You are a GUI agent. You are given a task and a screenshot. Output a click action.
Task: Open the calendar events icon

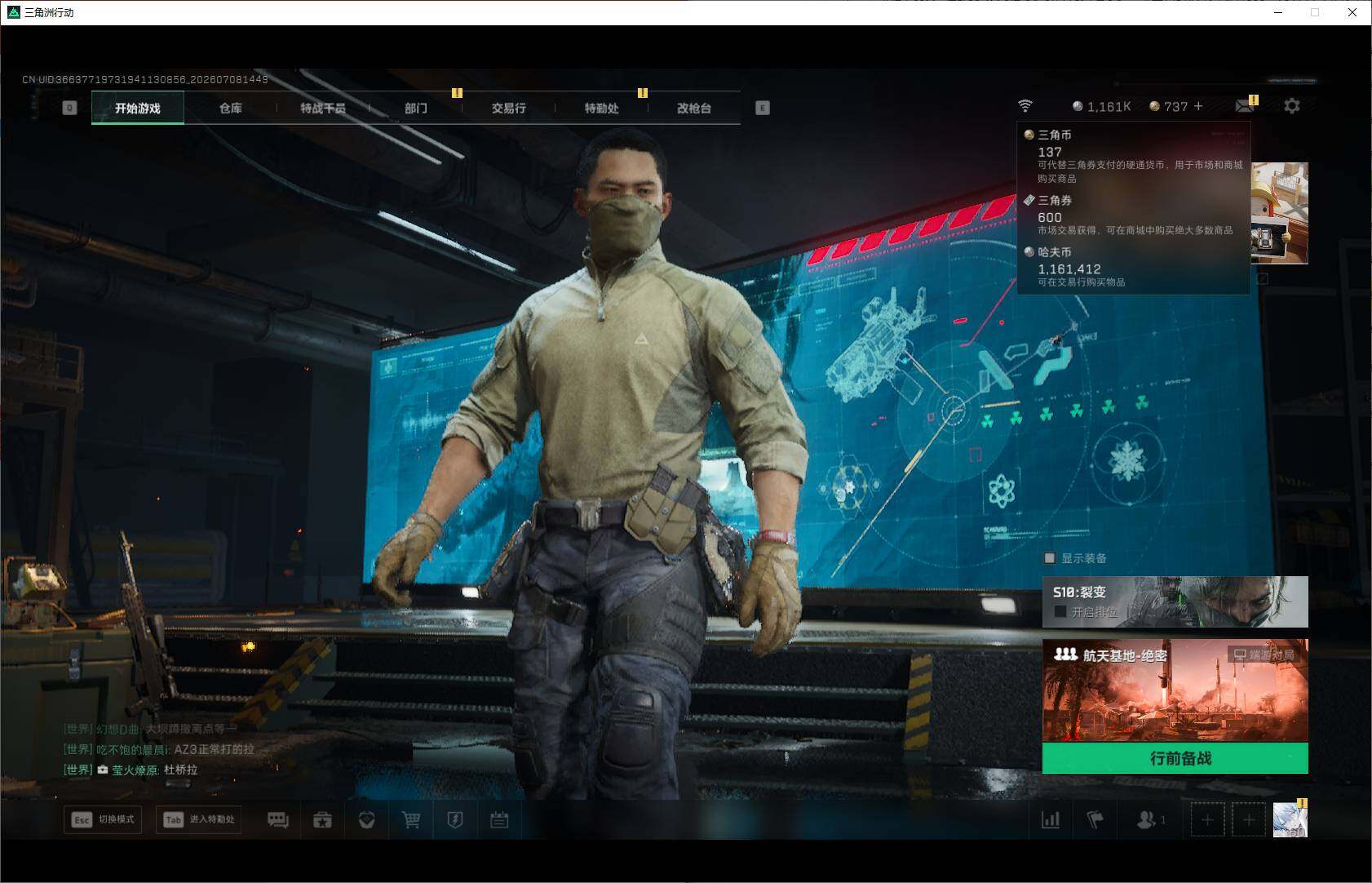point(499,820)
